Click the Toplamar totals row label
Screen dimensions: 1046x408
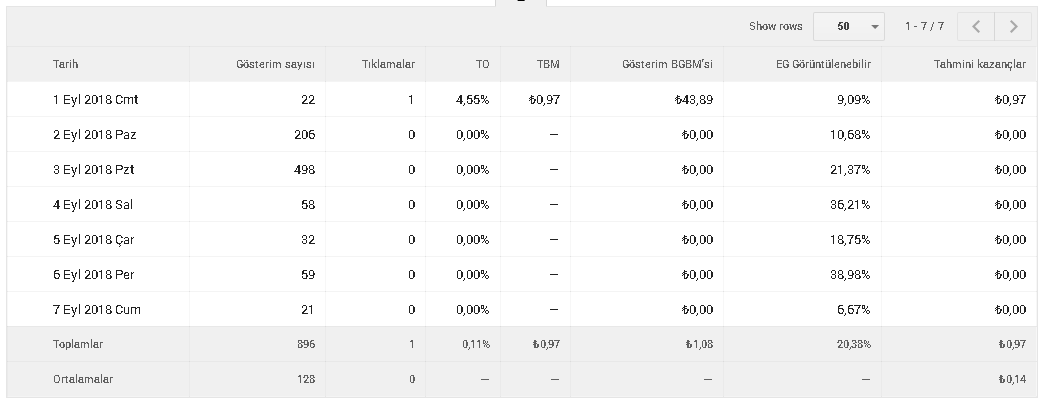(77, 345)
